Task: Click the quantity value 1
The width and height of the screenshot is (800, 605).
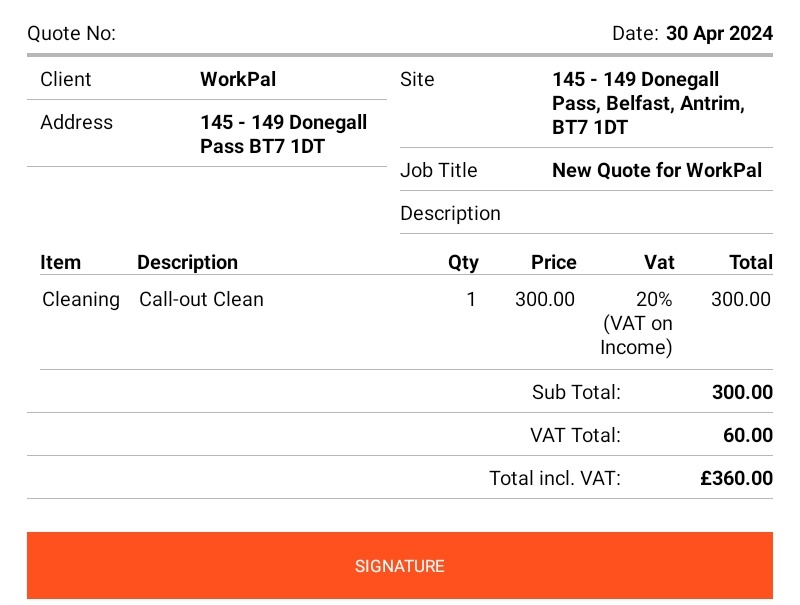Action: tap(471, 299)
